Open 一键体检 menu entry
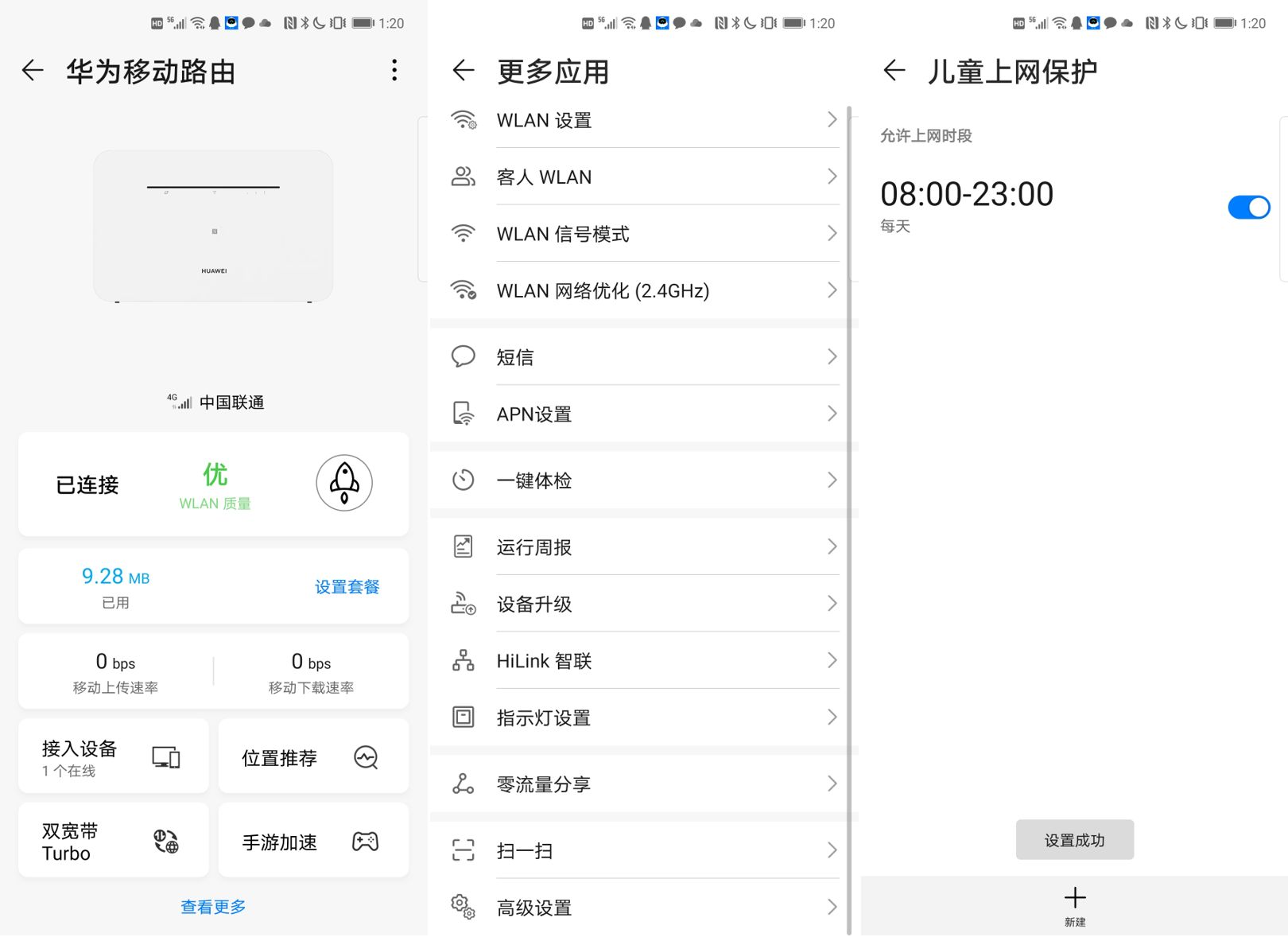This screenshot has width=1288, height=937. pyautogui.click(x=643, y=480)
